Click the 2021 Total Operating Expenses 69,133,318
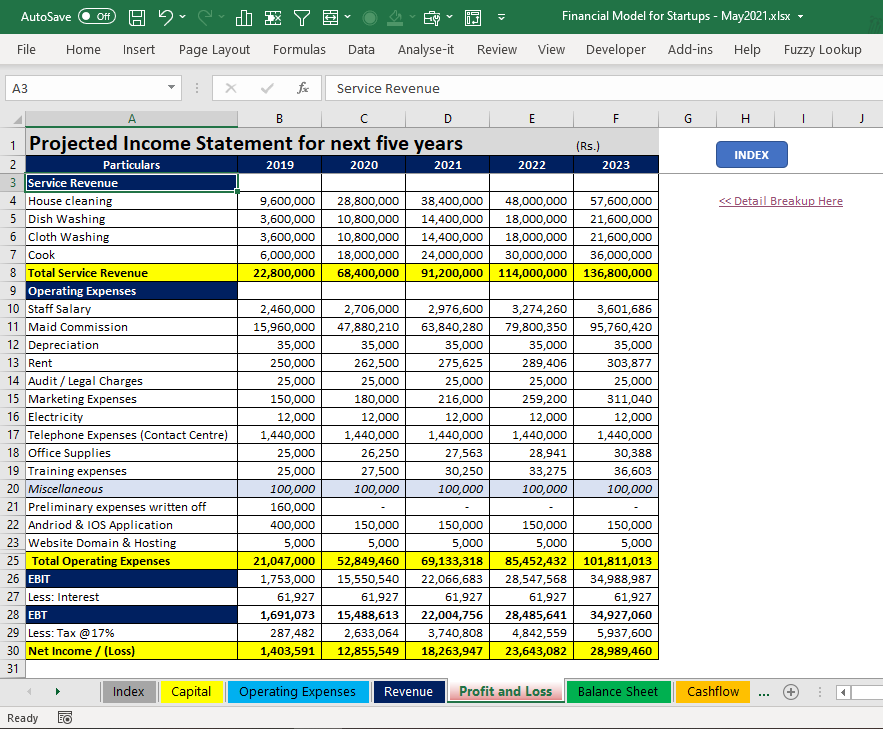 point(447,561)
